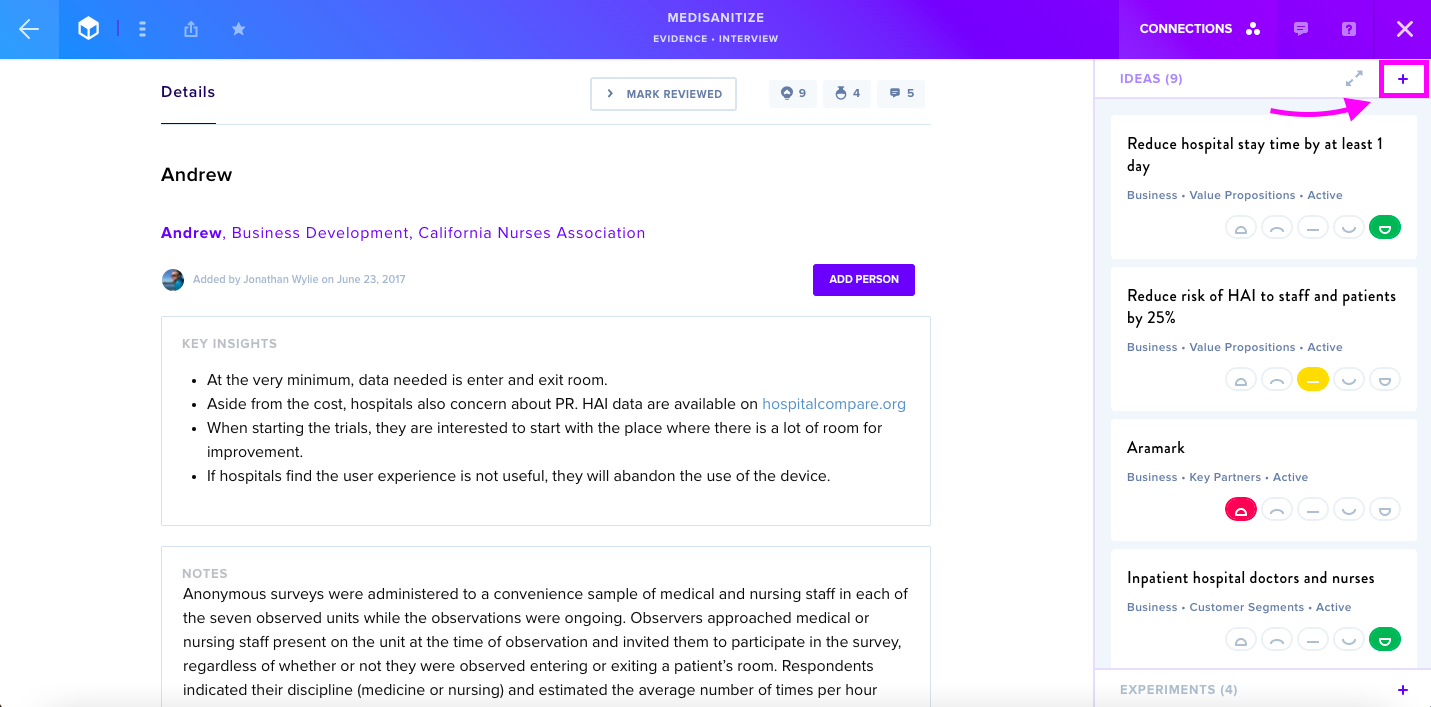The image size is (1431, 707).
Task: Open the hospitalcompare.org link
Action: point(834,404)
